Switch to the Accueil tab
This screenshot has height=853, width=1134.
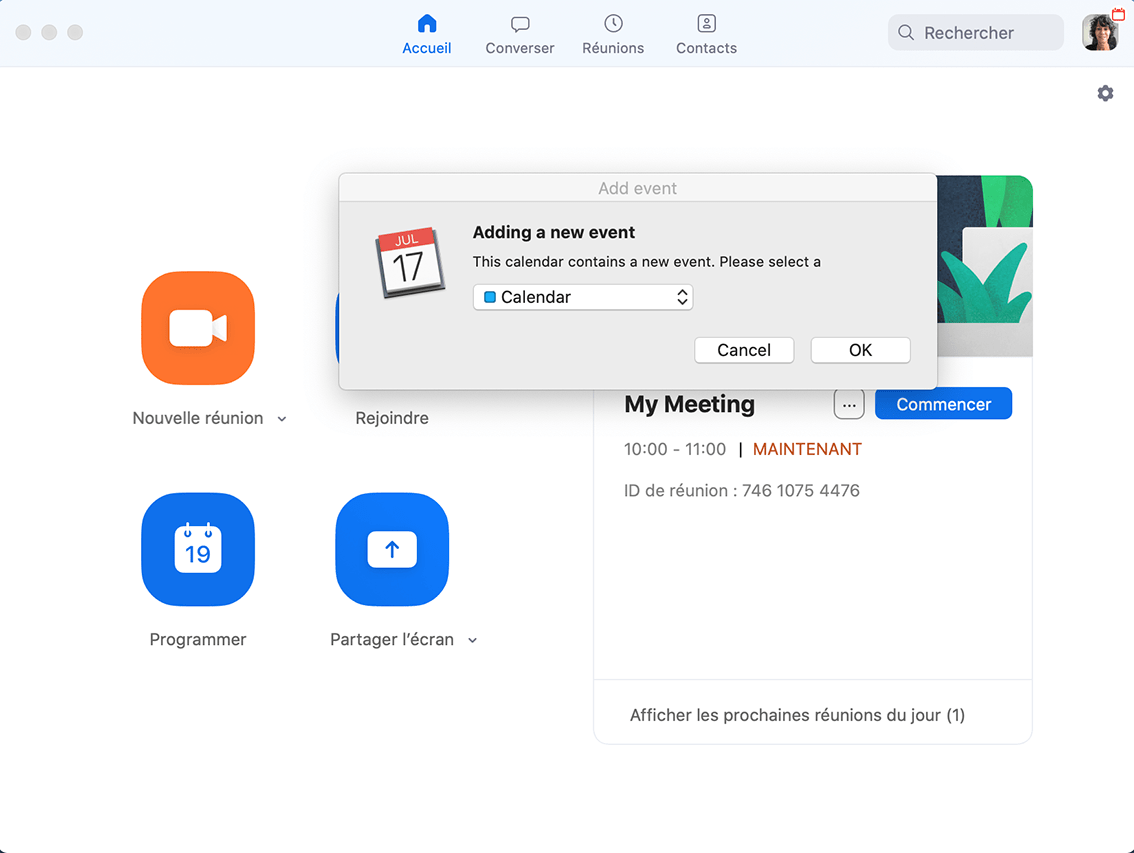426,33
